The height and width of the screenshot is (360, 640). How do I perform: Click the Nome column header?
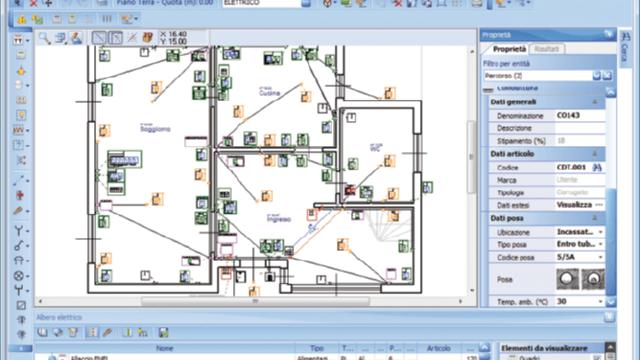tap(164, 348)
